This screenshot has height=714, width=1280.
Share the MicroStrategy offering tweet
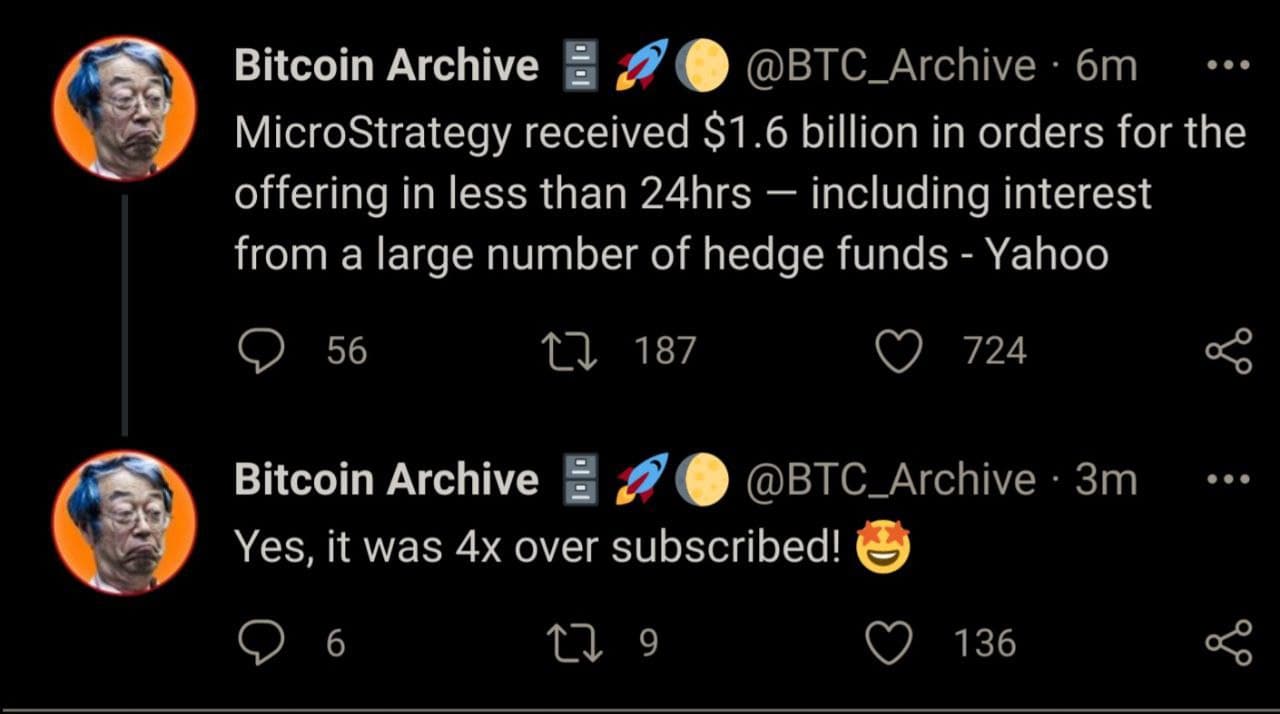tap(1228, 351)
